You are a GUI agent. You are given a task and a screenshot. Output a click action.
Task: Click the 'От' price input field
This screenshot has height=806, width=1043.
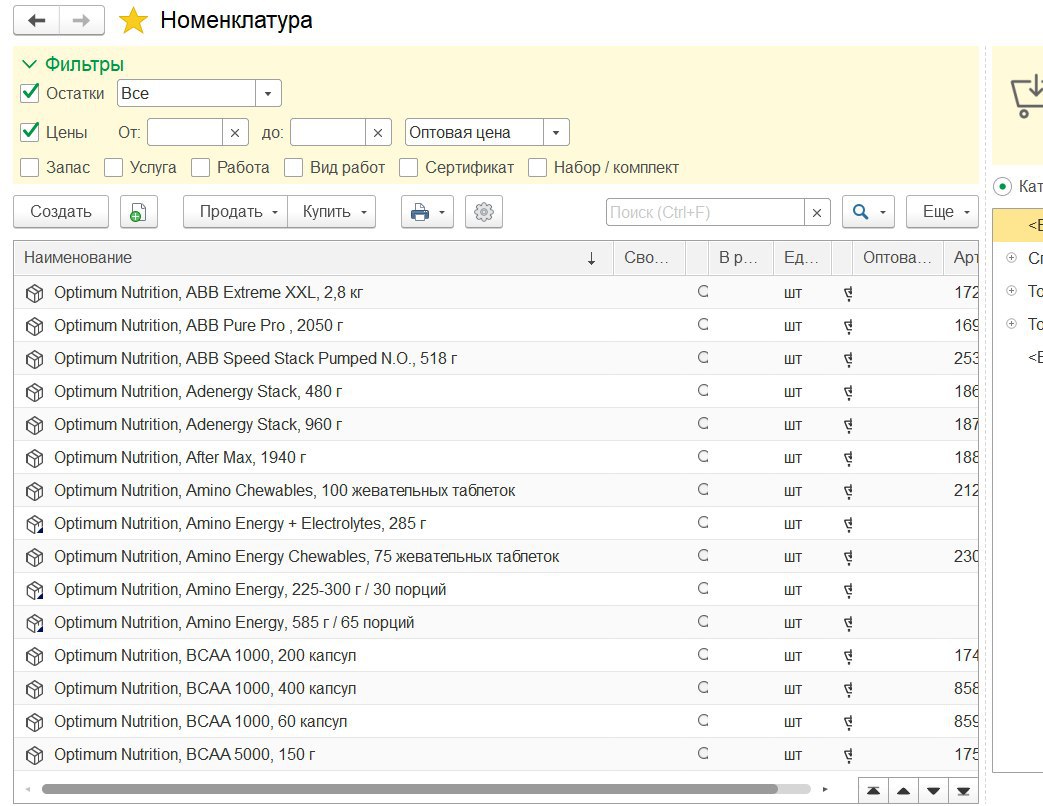pos(185,132)
